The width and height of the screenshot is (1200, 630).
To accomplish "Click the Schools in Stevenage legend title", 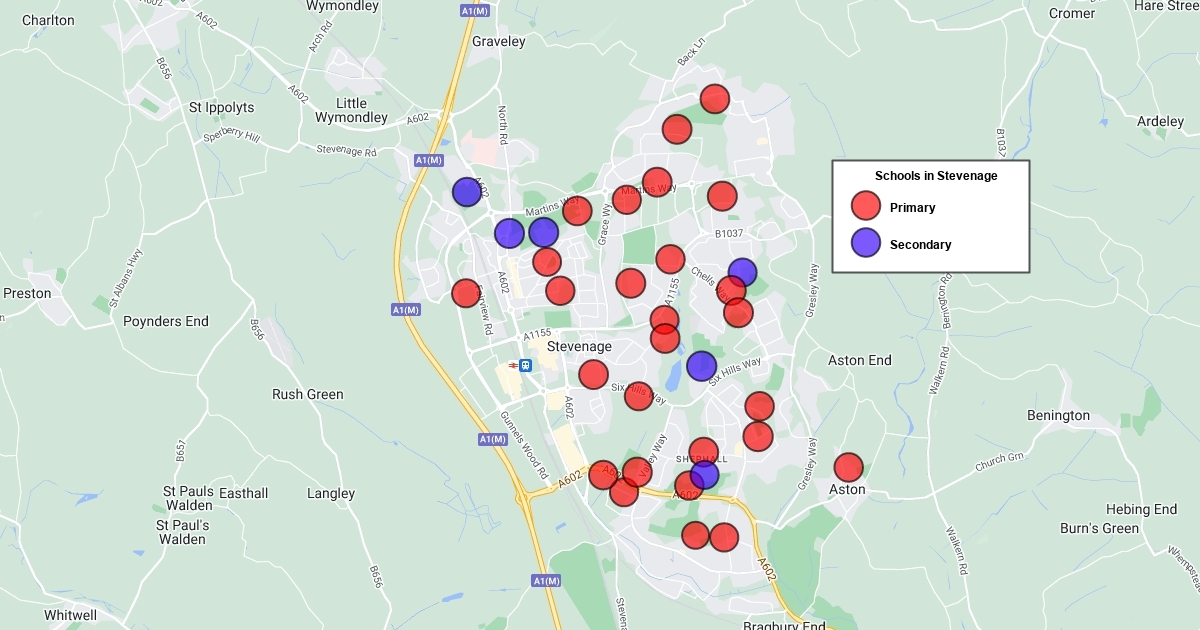I will point(936,176).
